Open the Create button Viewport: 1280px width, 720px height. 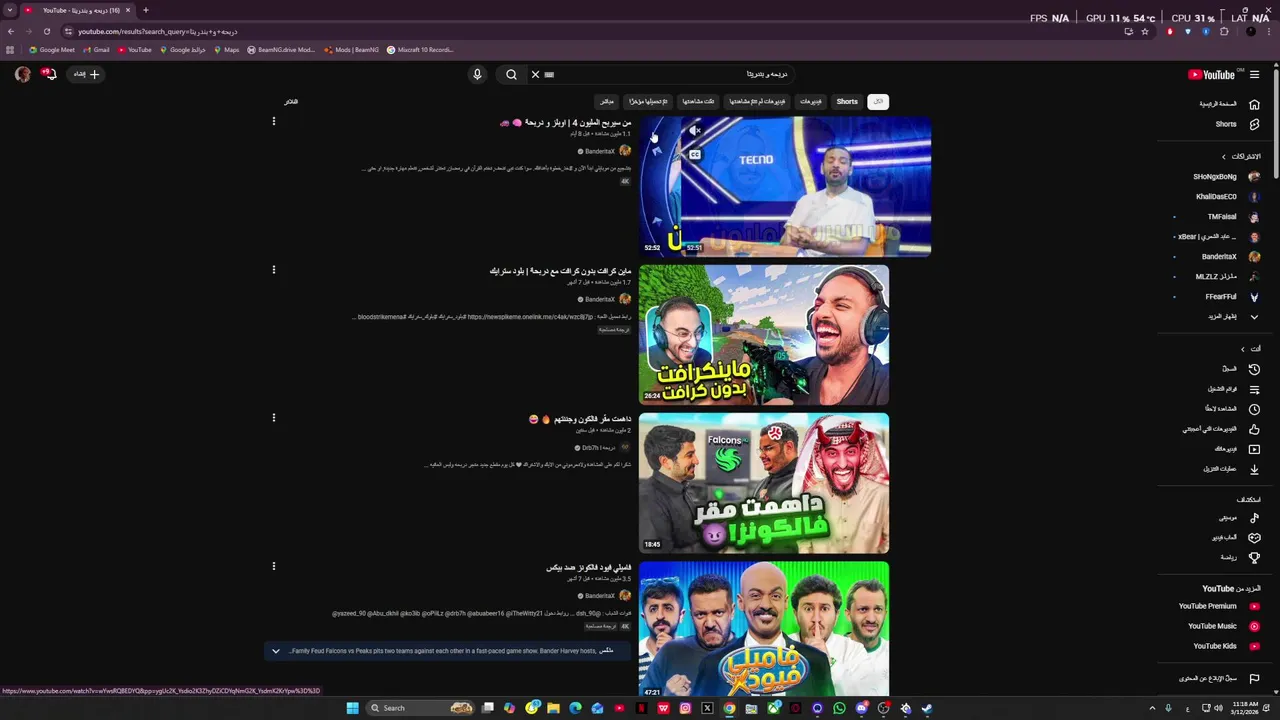point(86,74)
